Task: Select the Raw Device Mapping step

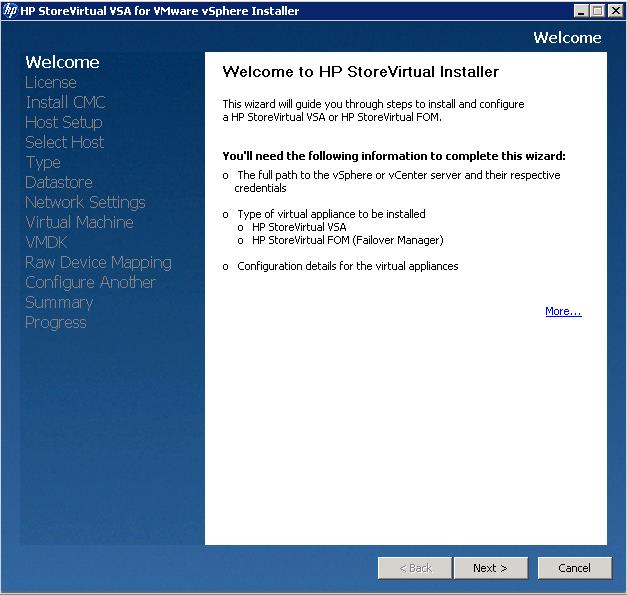Action: [x=98, y=263]
